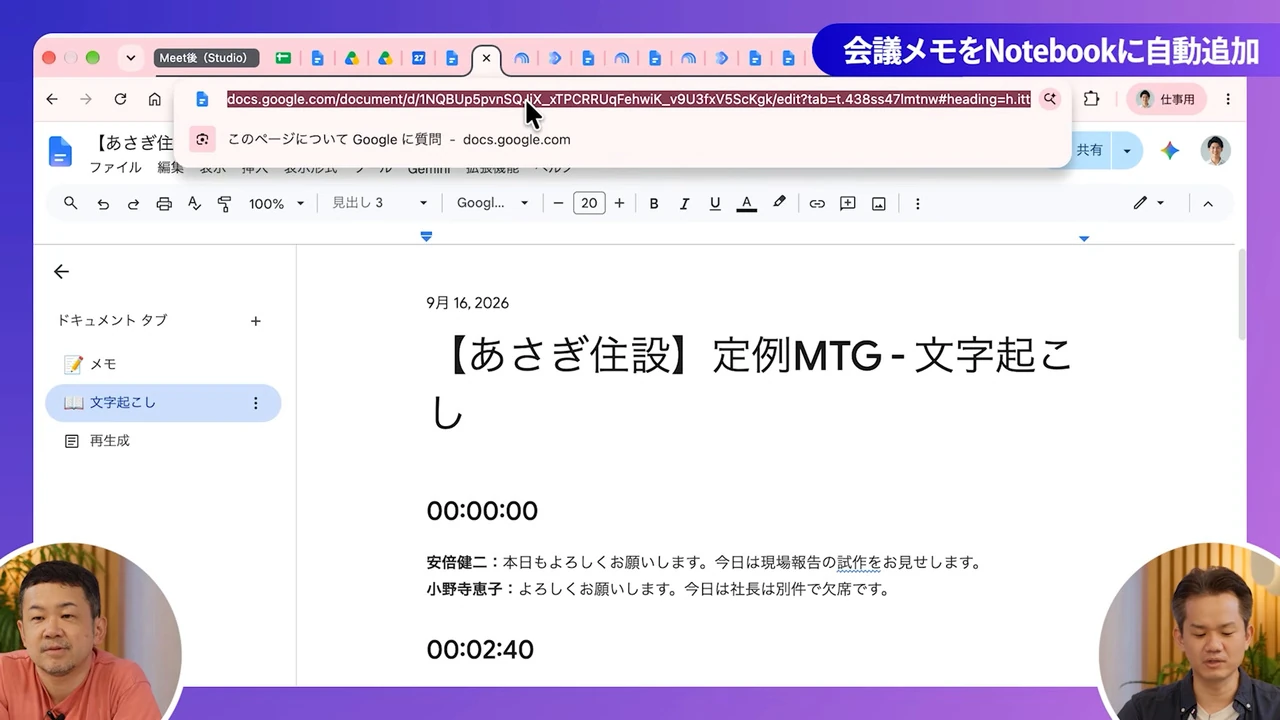1280x720 pixels.
Task: Select the 再生成 document tab
Action: tap(163, 441)
